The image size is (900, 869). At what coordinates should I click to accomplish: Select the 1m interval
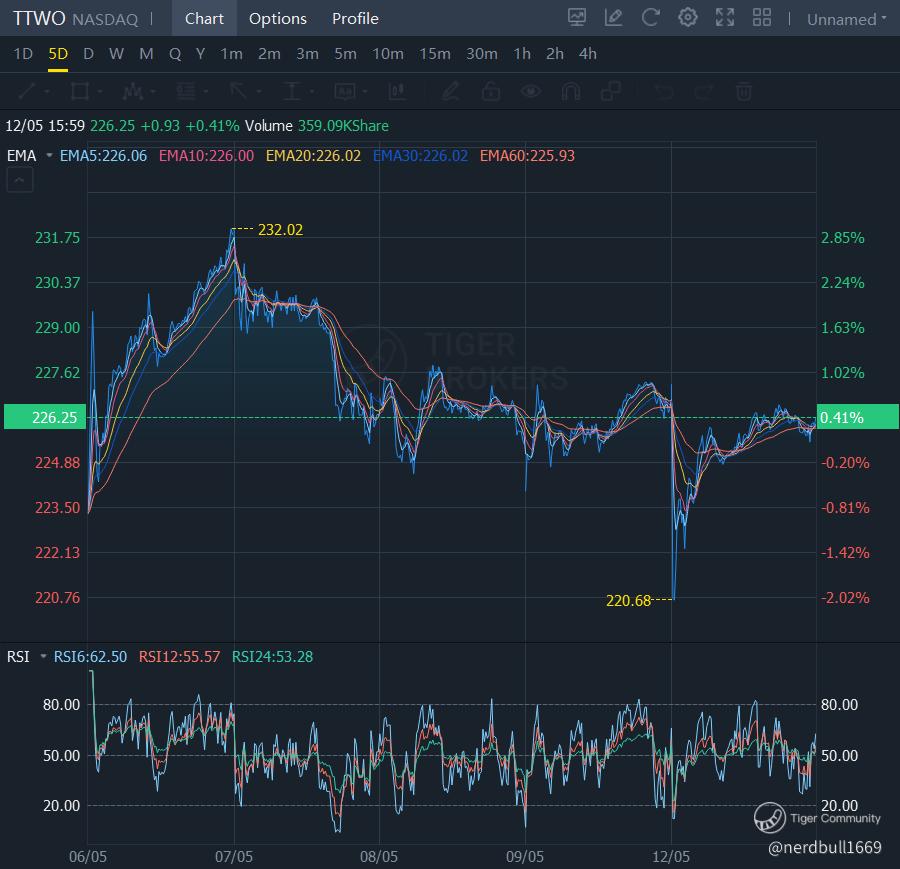pos(231,54)
